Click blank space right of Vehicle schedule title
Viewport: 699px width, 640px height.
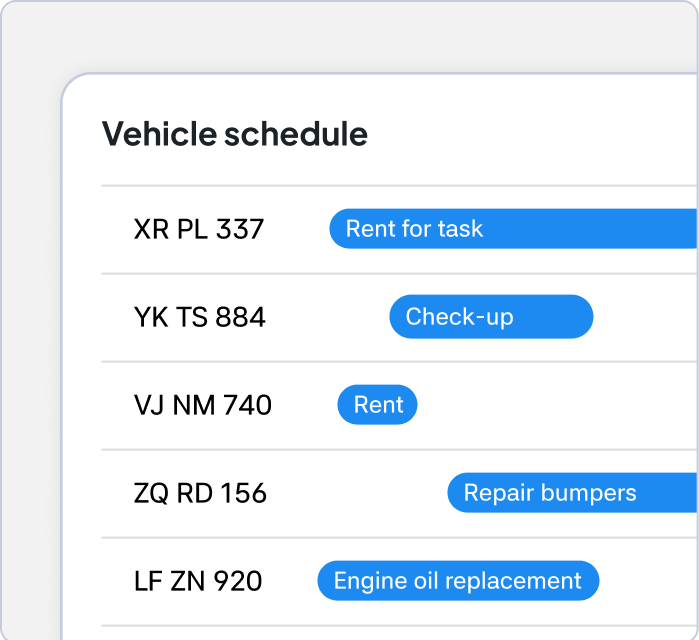click(x=530, y=134)
